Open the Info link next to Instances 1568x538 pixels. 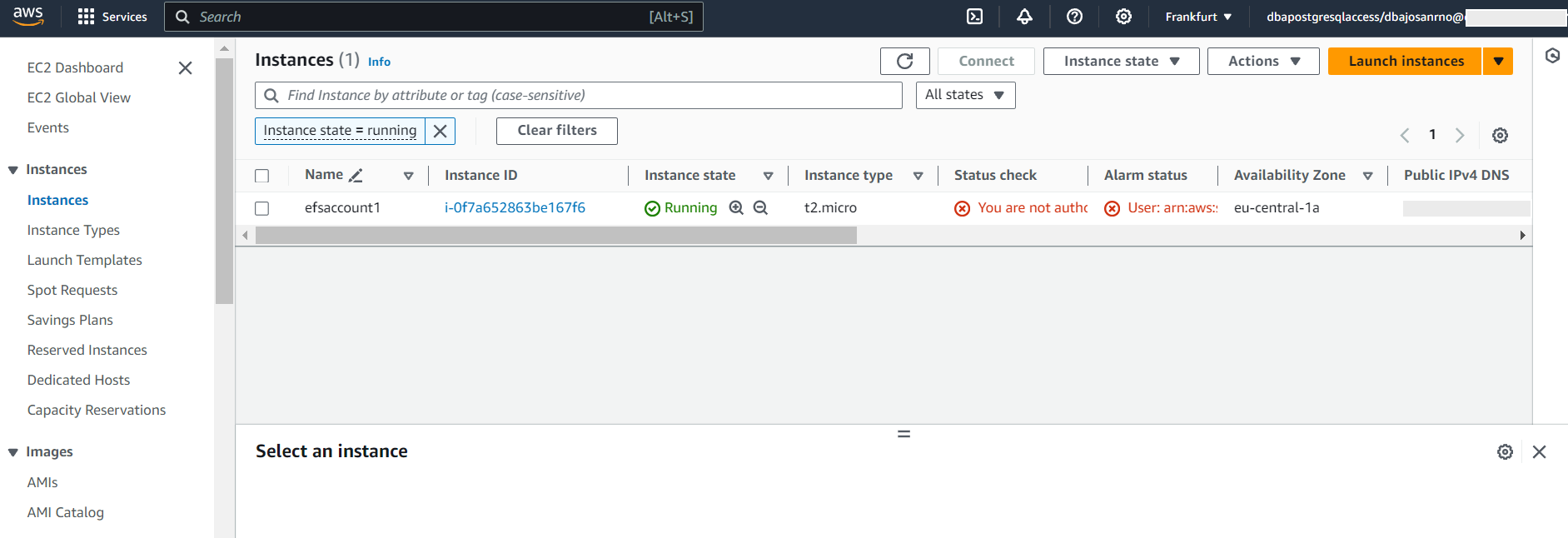[379, 62]
